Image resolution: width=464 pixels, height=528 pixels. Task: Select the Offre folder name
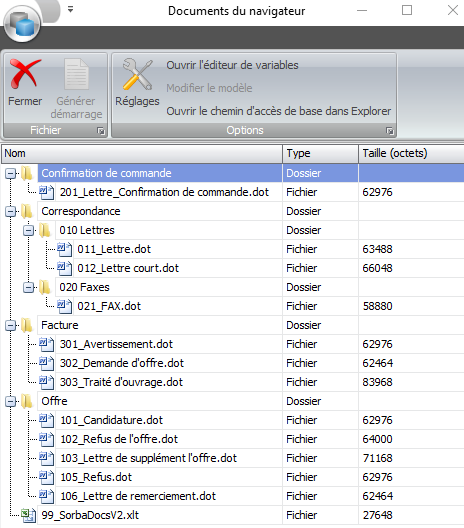point(54,401)
